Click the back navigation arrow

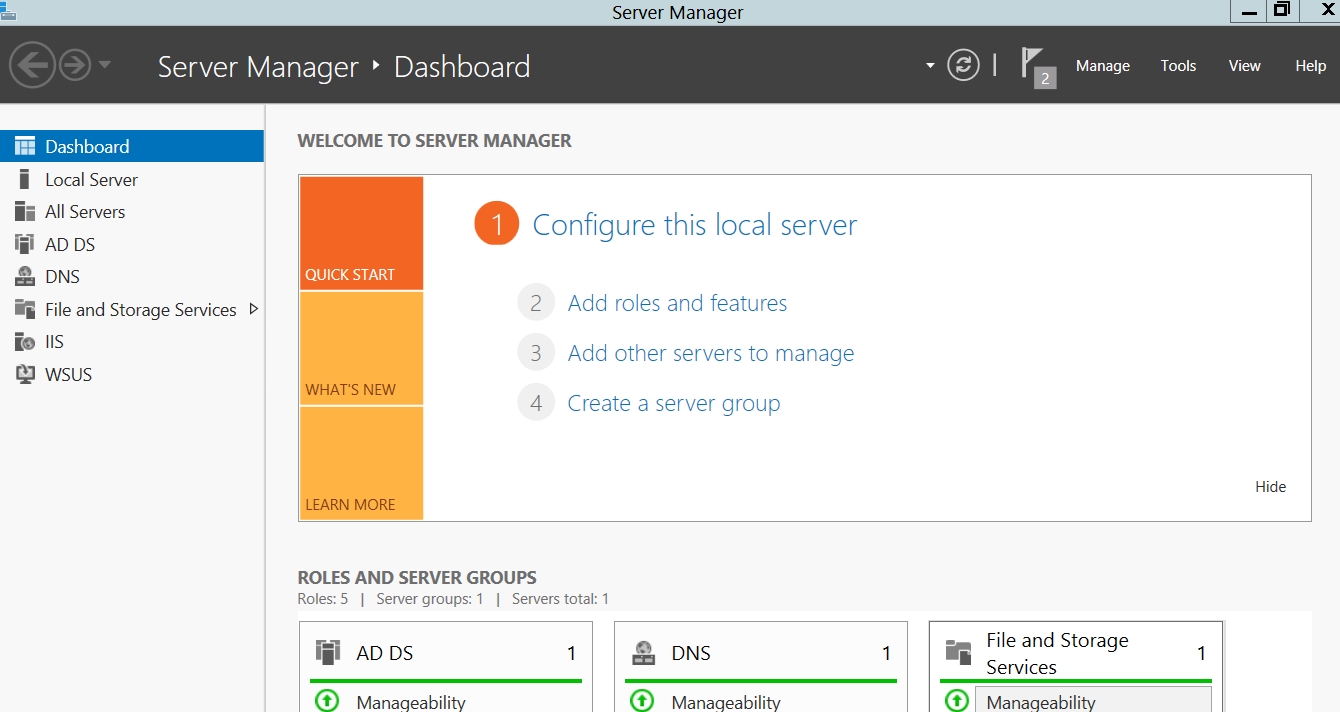point(30,66)
